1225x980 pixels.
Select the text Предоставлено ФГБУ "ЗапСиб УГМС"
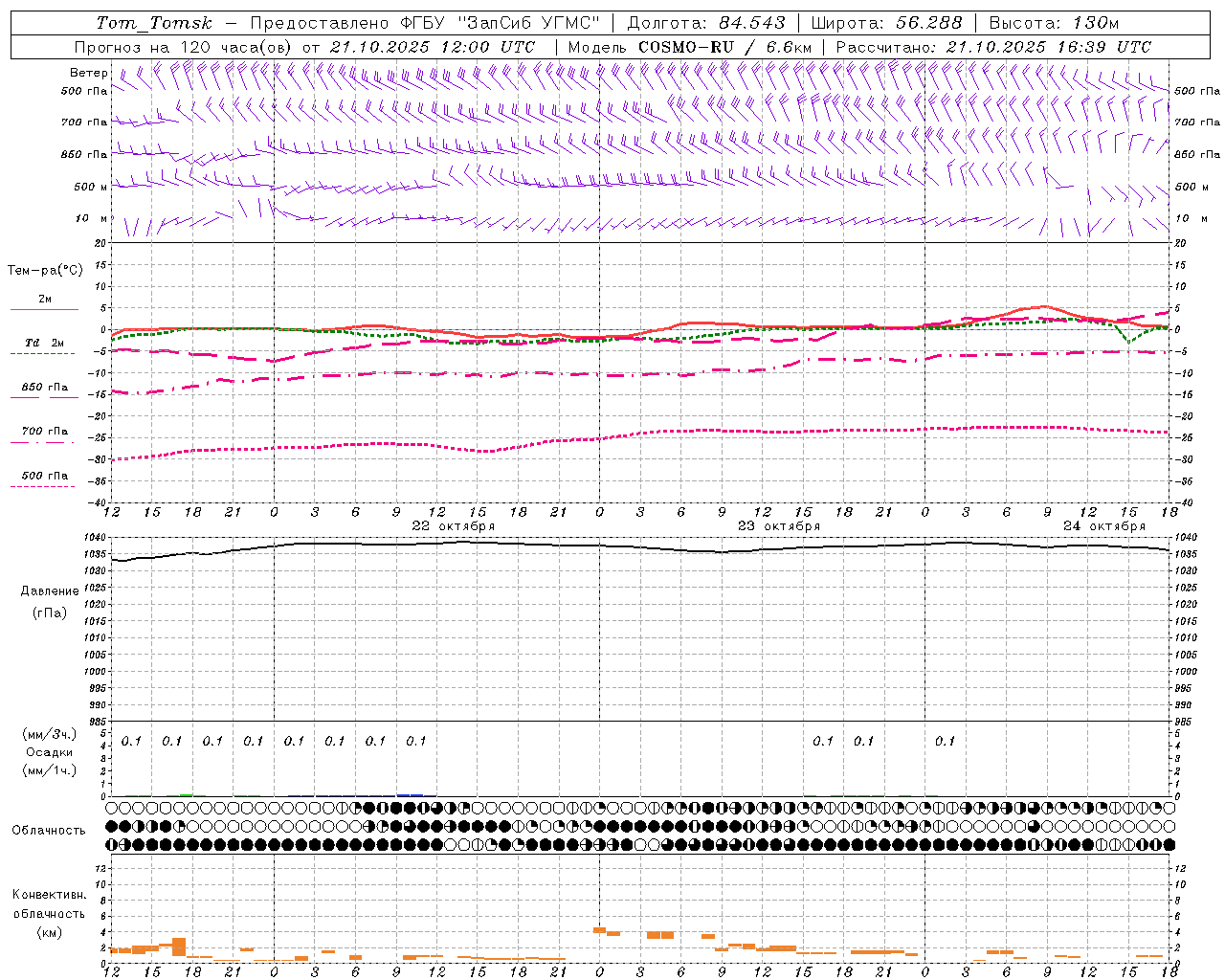coord(424,23)
